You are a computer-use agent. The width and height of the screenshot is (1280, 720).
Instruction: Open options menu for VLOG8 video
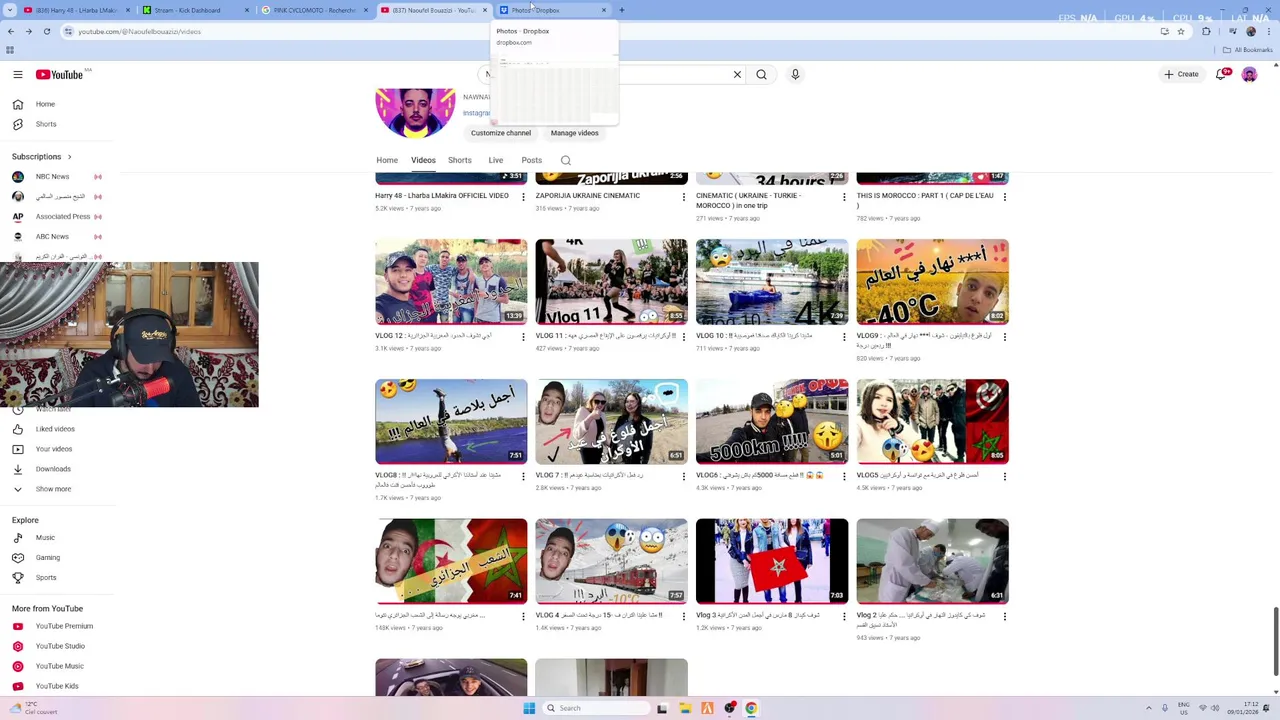click(x=523, y=477)
